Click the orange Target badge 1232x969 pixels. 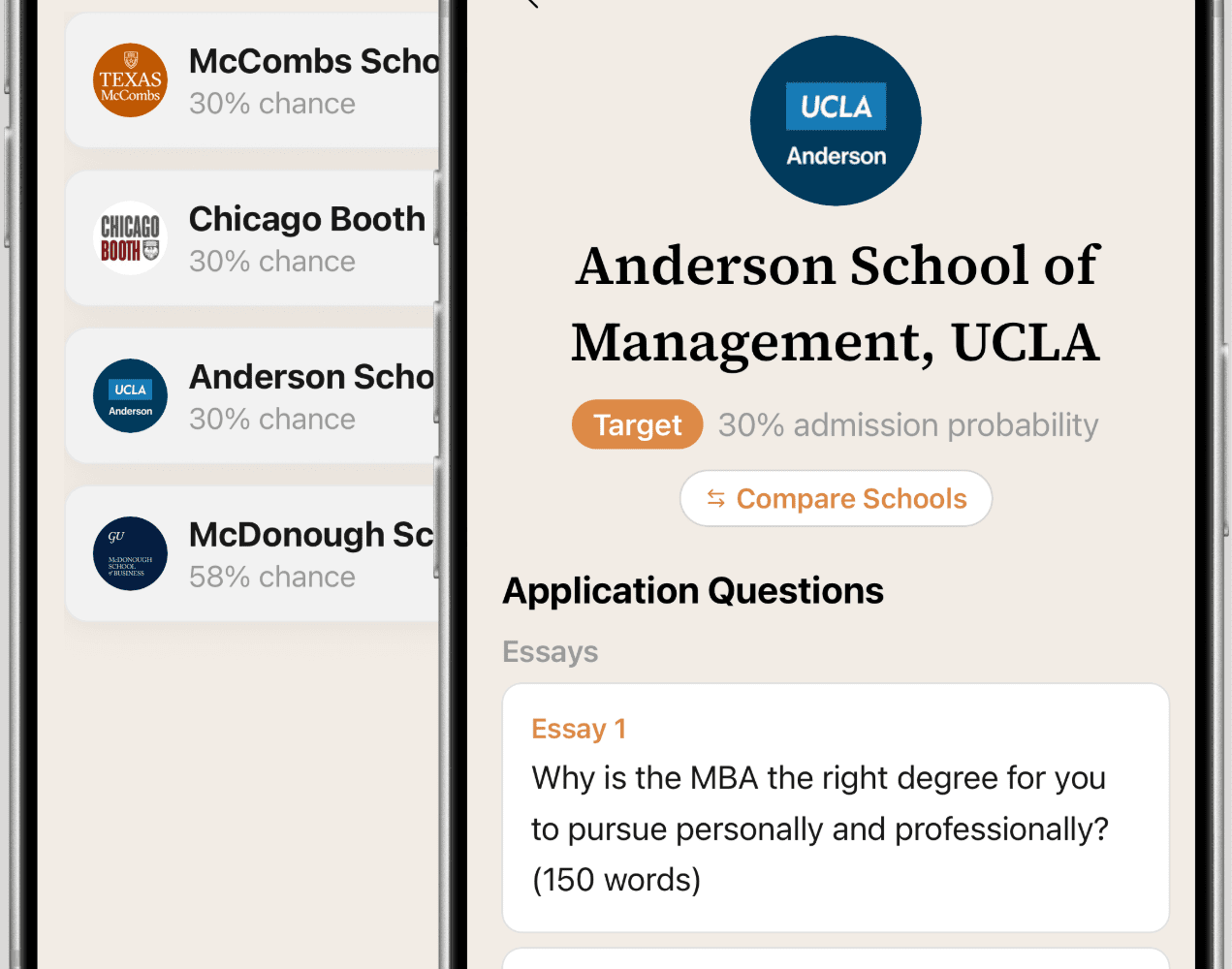click(637, 424)
